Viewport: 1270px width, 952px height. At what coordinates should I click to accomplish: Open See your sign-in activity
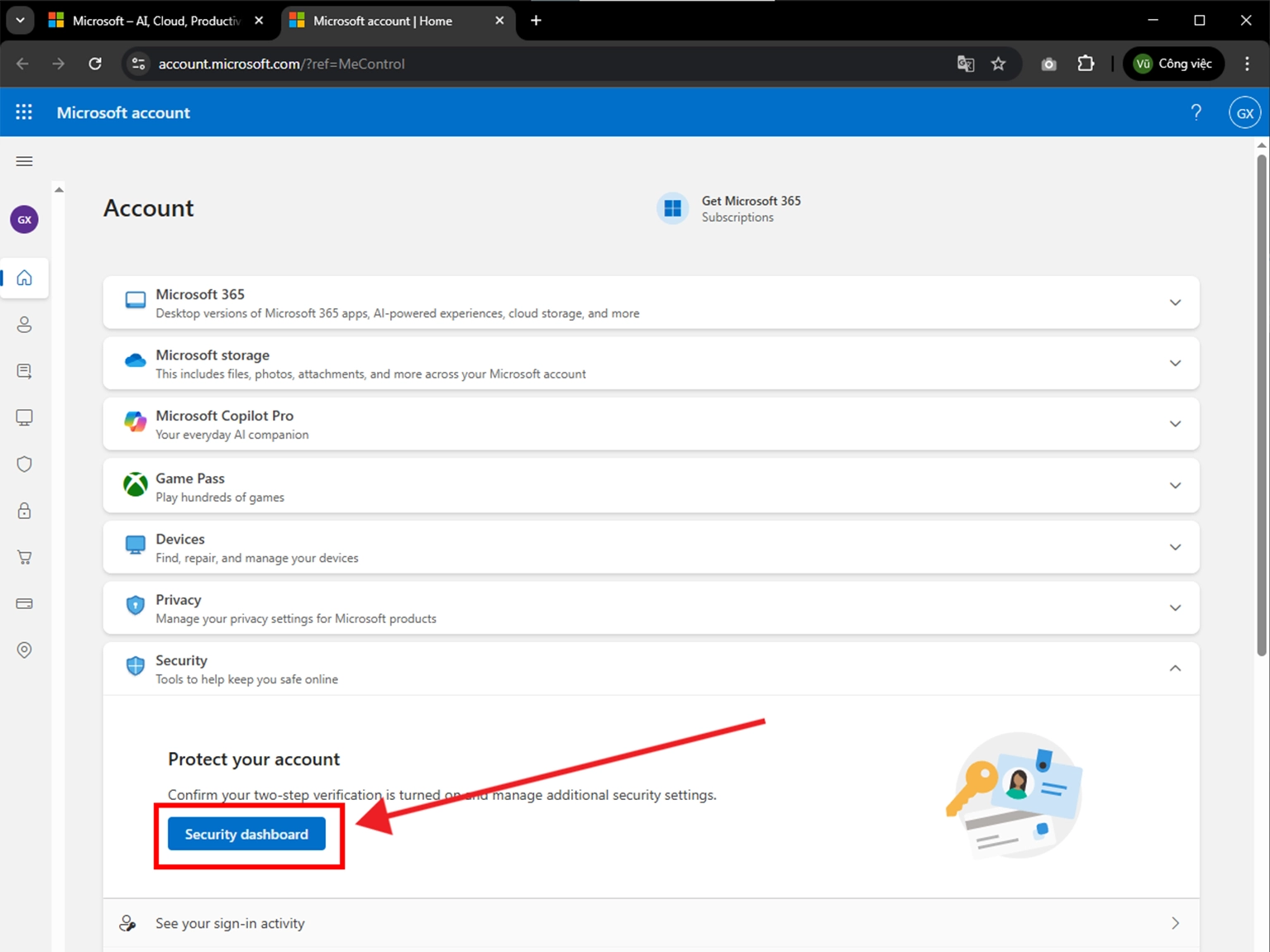tap(230, 923)
